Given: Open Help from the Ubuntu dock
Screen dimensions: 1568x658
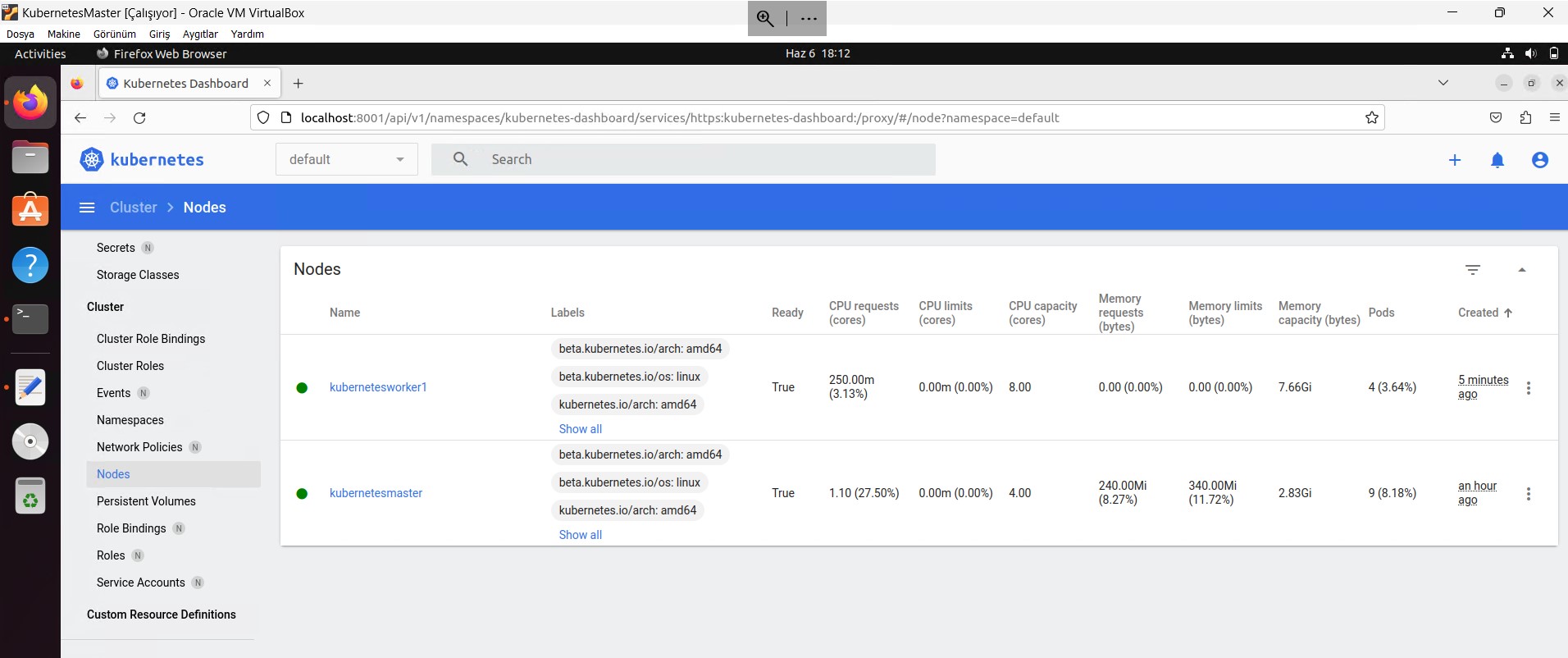Looking at the screenshot, I should pos(30,265).
